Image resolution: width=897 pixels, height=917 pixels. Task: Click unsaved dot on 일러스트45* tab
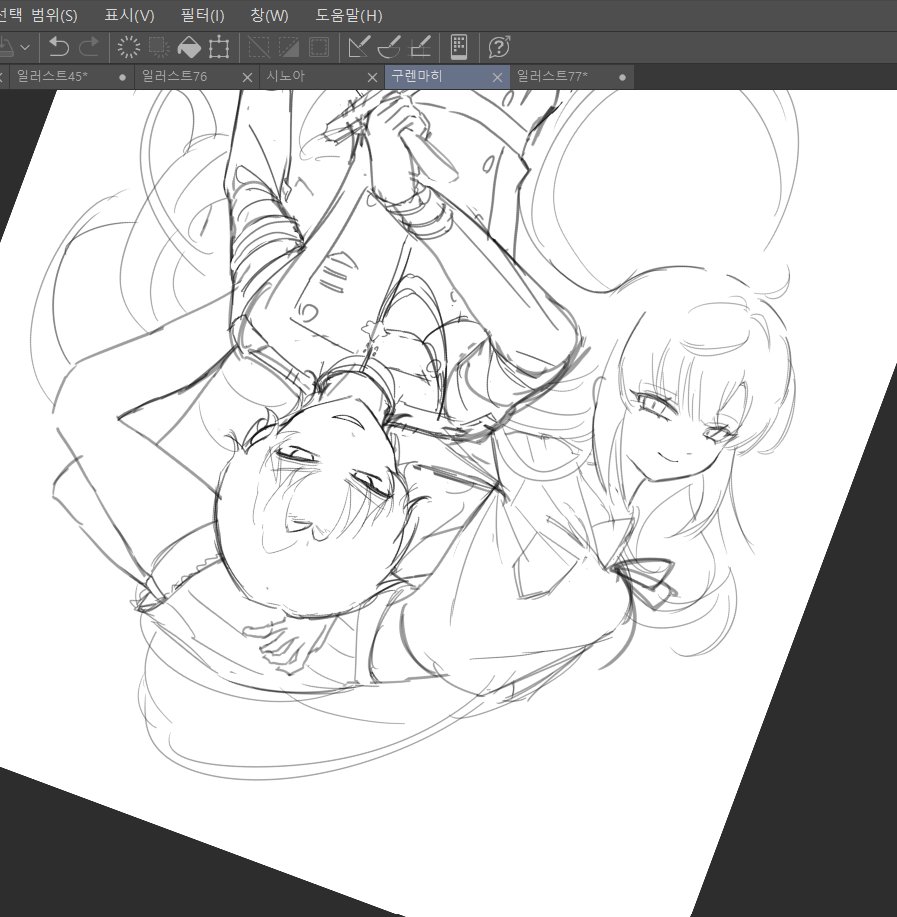(122, 77)
